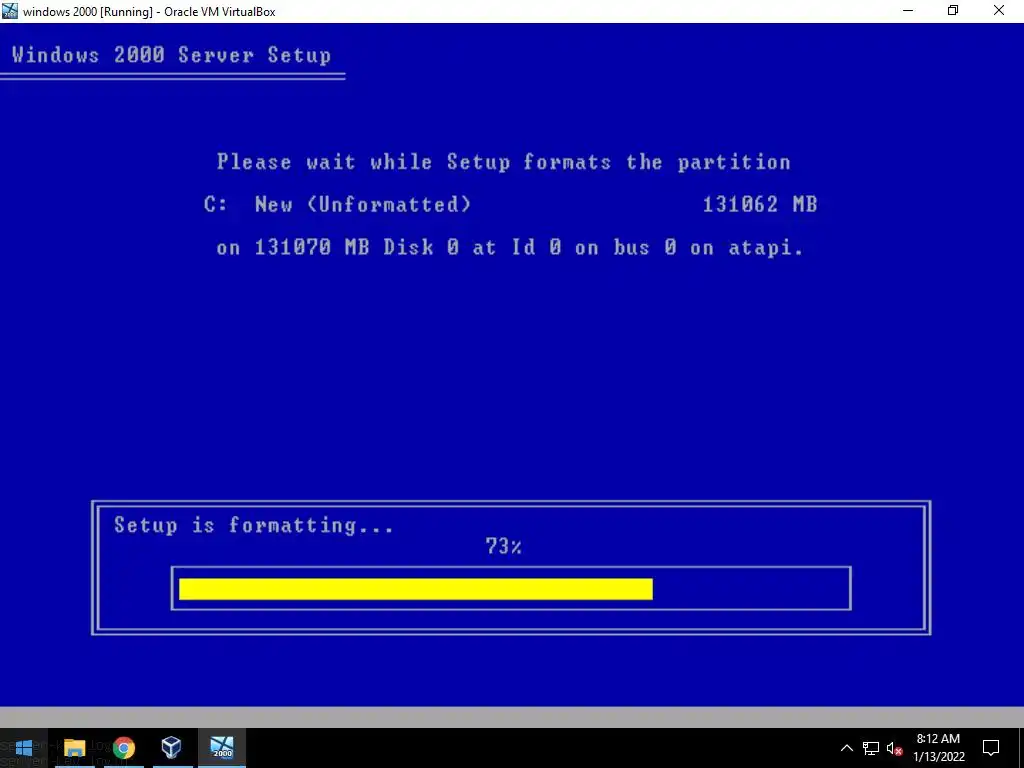Click the '131062 MB' partition size
Image resolution: width=1024 pixels, height=768 pixels.
(760, 204)
